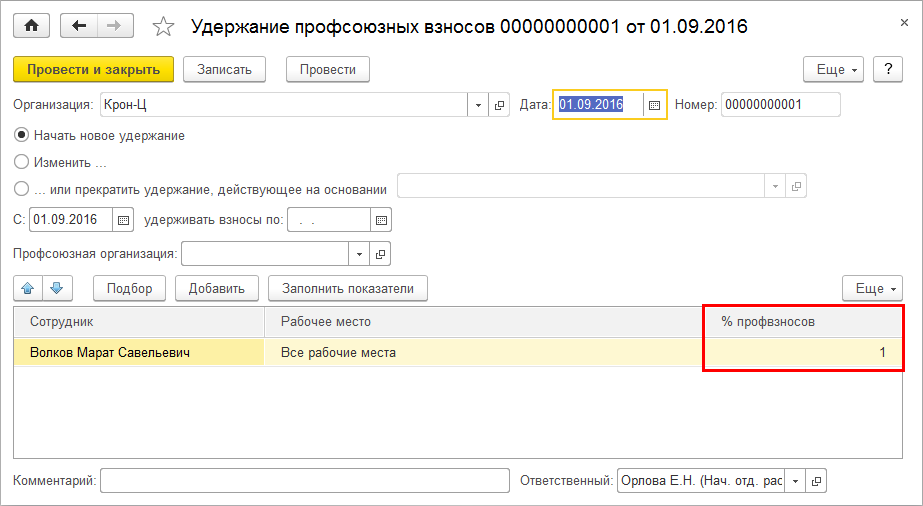Image resolution: width=923 pixels, height=506 pixels.
Task: Focus the Комментарий text field
Action: pyautogui.click(x=305, y=481)
